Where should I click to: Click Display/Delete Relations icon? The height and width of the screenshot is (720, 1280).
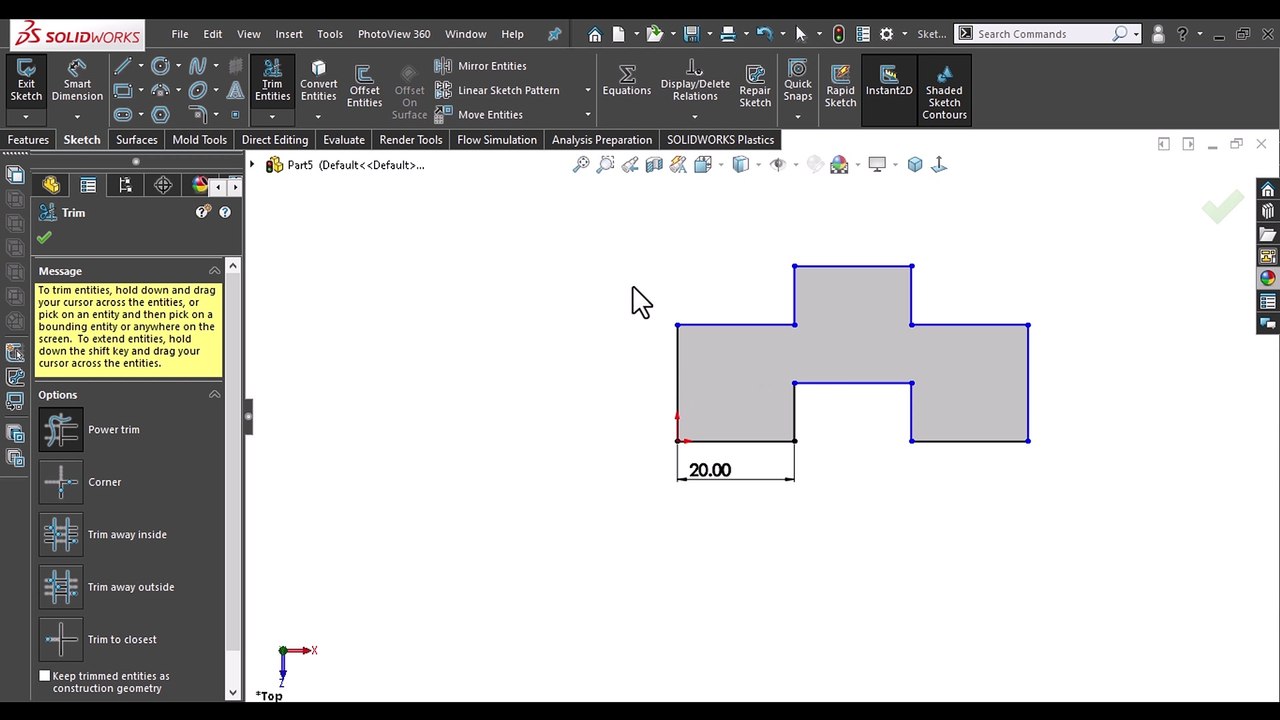pos(695,80)
